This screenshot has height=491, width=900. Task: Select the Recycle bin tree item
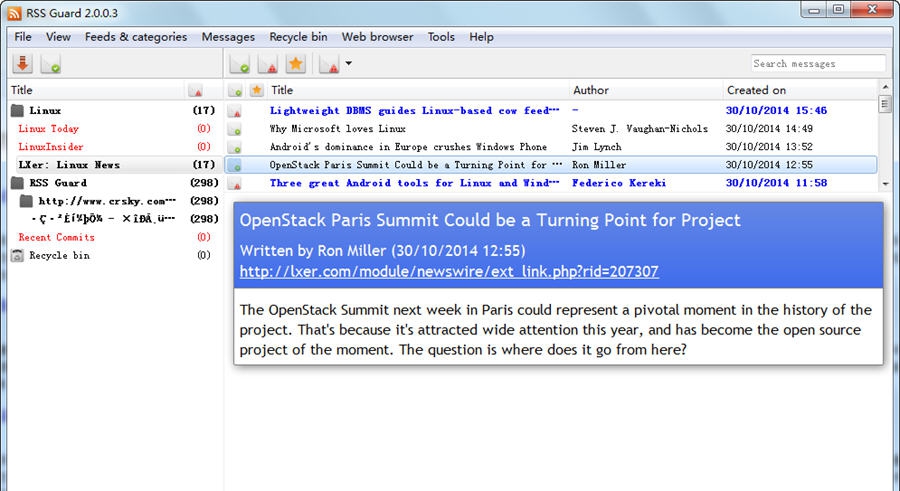(59, 256)
